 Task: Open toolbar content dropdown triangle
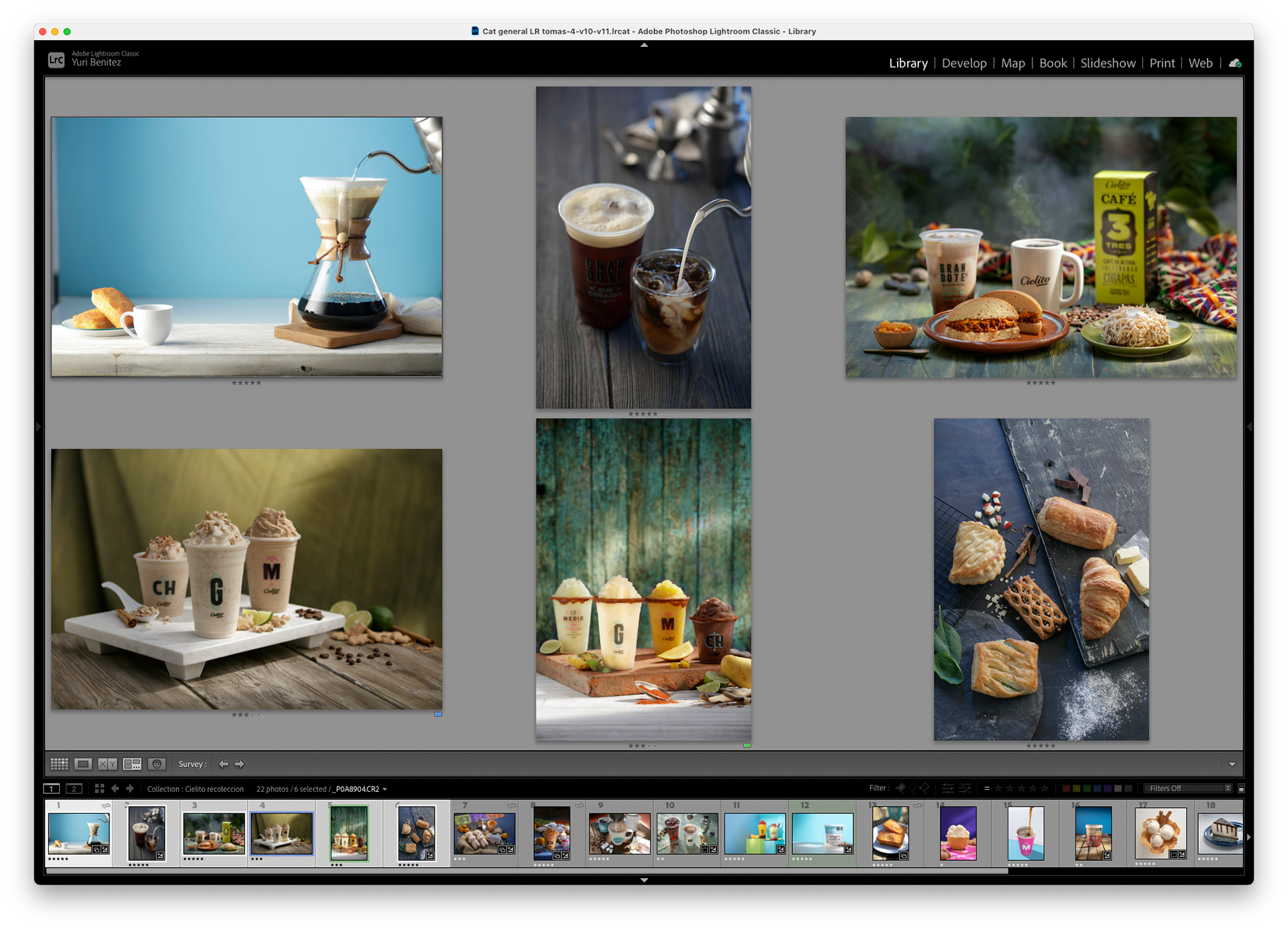pyautogui.click(x=1232, y=764)
